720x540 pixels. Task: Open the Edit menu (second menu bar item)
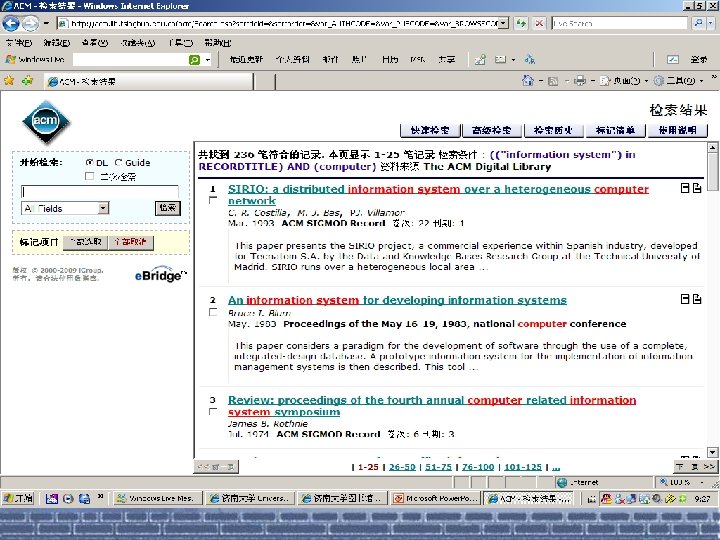click(56, 43)
